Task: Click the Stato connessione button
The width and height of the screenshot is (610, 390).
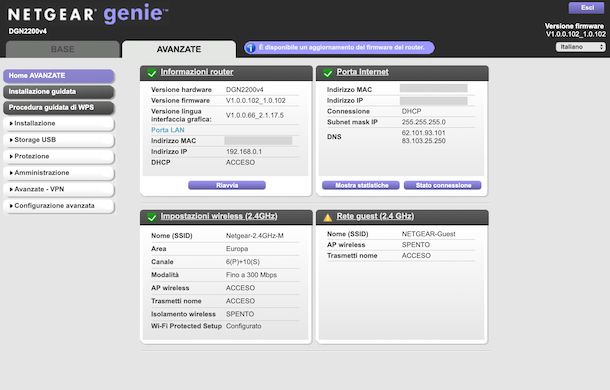Action: pyautogui.click(x=443, y=185)
